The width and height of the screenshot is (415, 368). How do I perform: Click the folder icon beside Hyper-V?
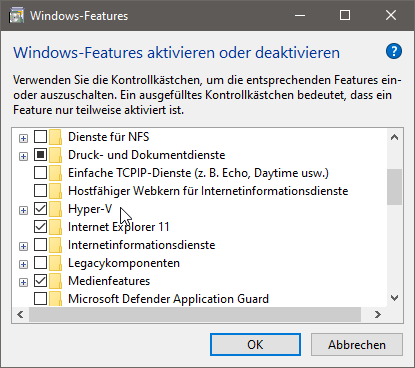click(x=55, y=209)
